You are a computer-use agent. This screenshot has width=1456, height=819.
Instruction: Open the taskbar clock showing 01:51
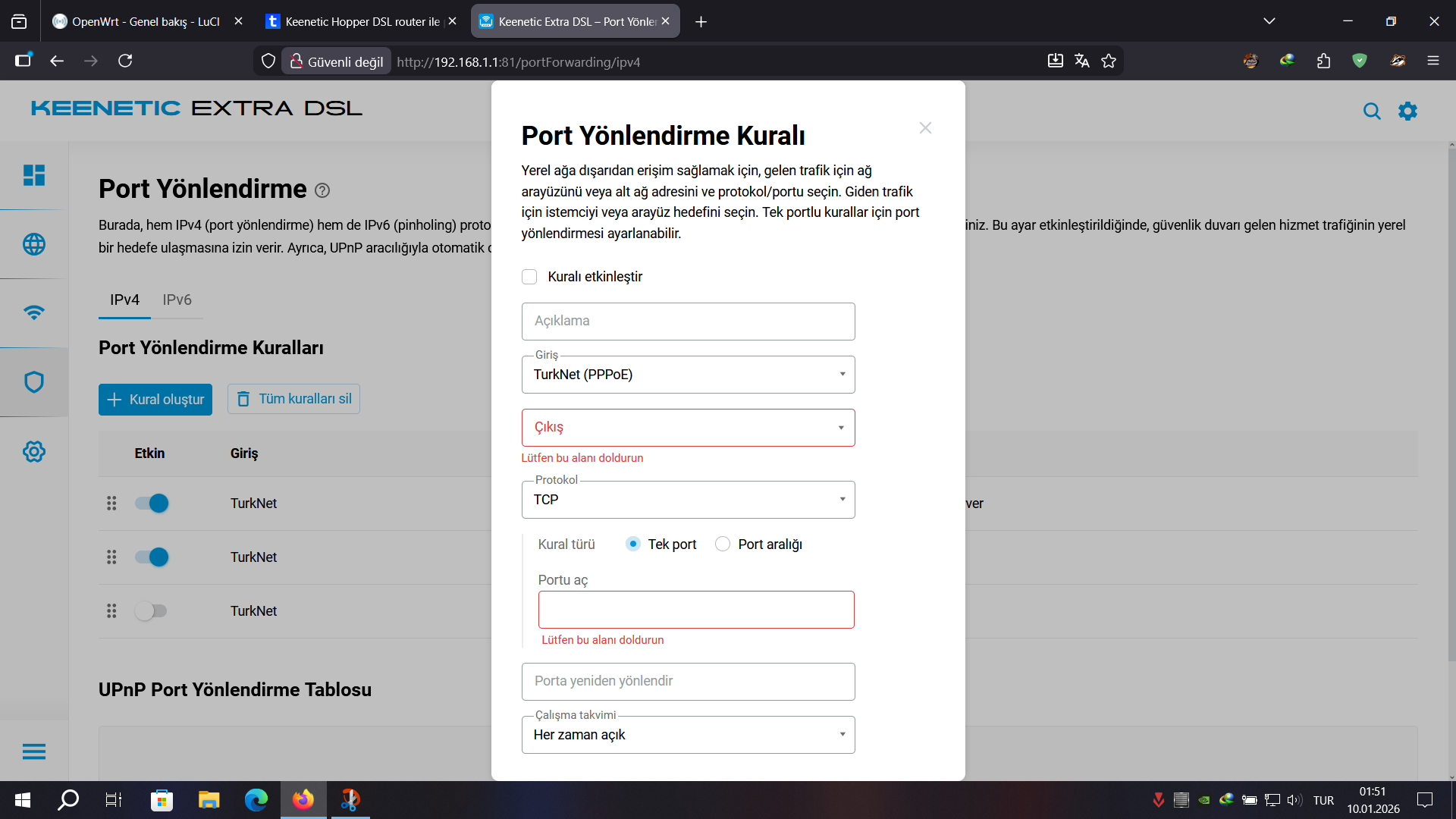pos(1373,800)
